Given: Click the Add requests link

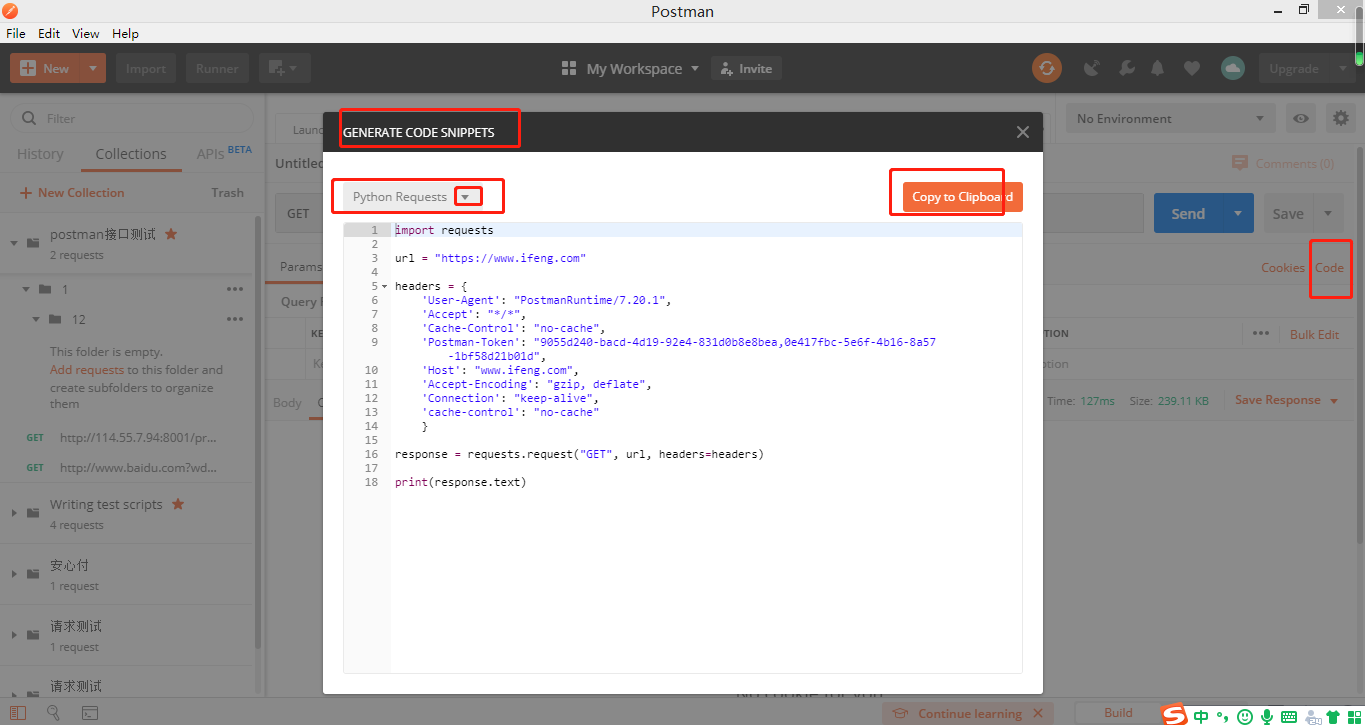Looking at the screenshot, I should point(87,370).
